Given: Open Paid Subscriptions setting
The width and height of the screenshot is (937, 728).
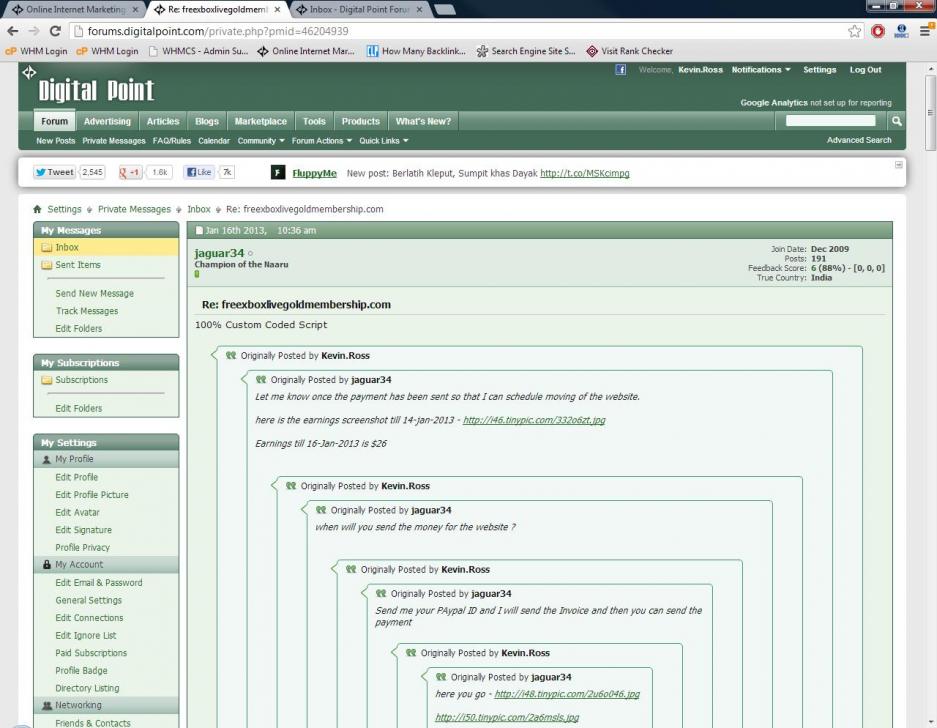Looking at the screenshot, I should point(91,653).
